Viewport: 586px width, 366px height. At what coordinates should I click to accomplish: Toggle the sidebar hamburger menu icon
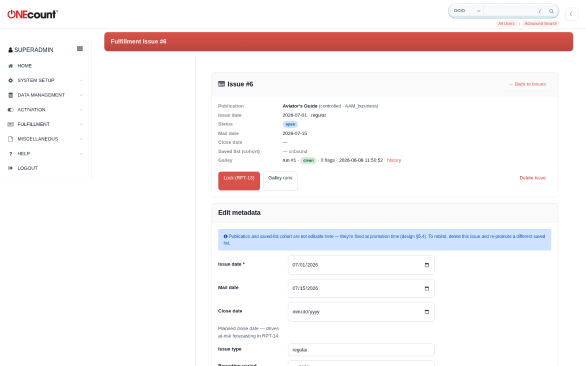[x=80, y=49]
